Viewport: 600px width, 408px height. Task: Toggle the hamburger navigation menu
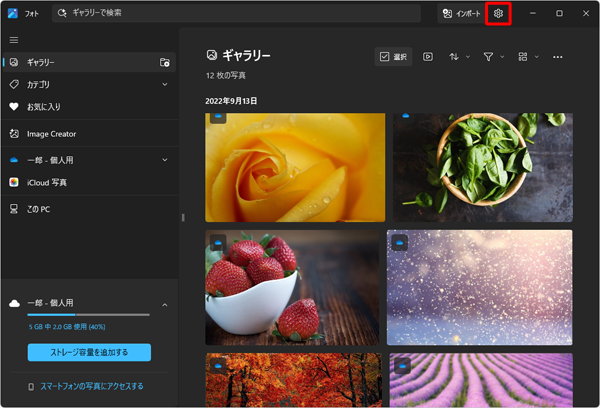coord(14,40)
